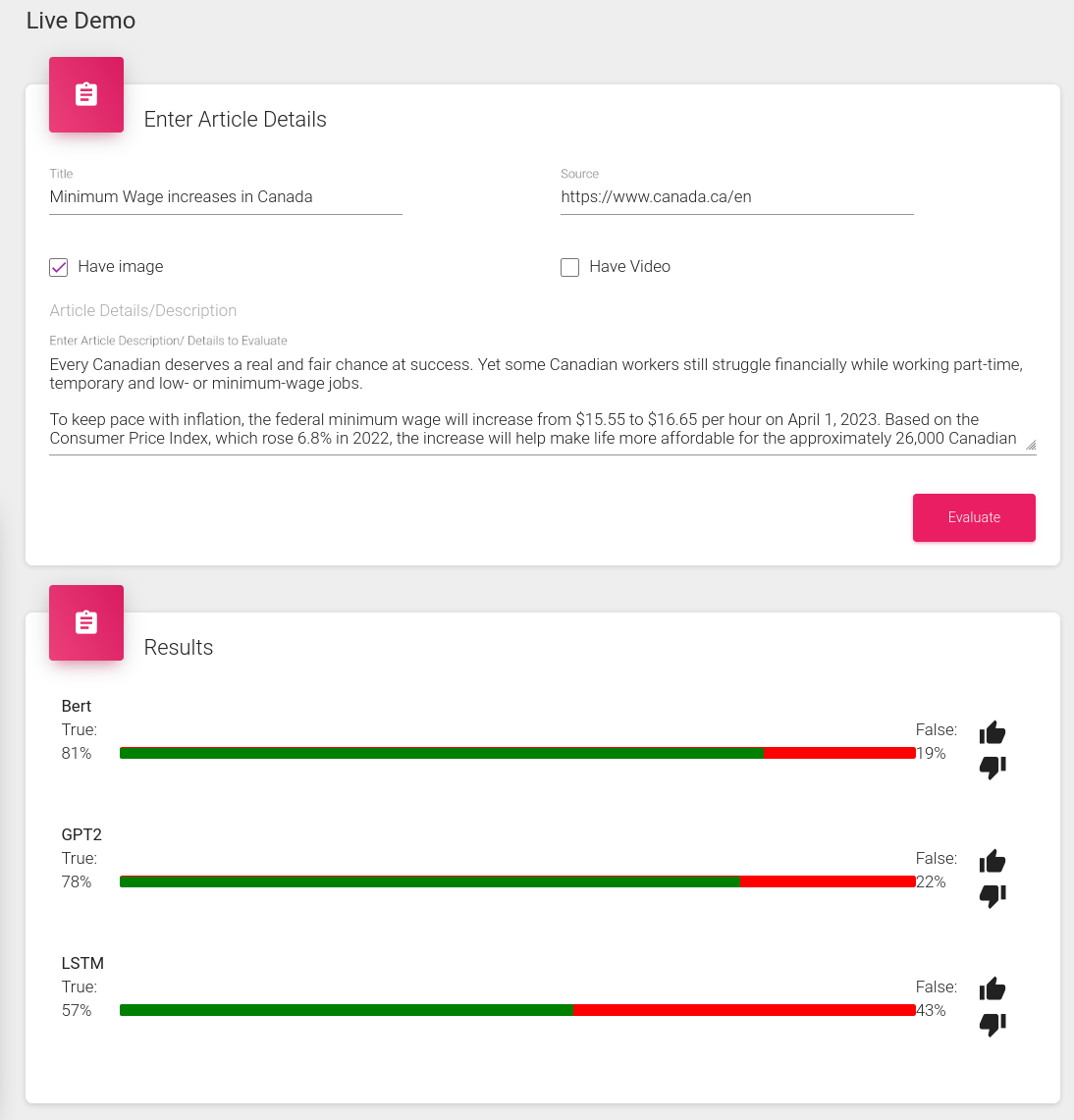Enable the Have Video checkbox
This screenshot has width=1074, height=1120.
[569, 267]
